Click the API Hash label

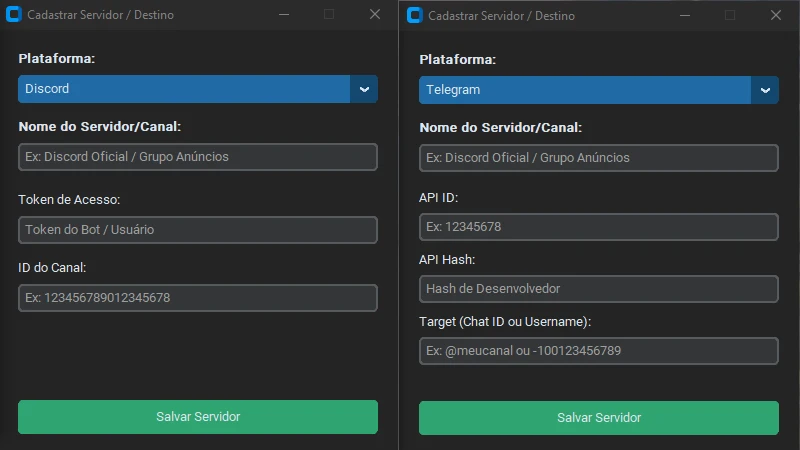coord(447,260)
